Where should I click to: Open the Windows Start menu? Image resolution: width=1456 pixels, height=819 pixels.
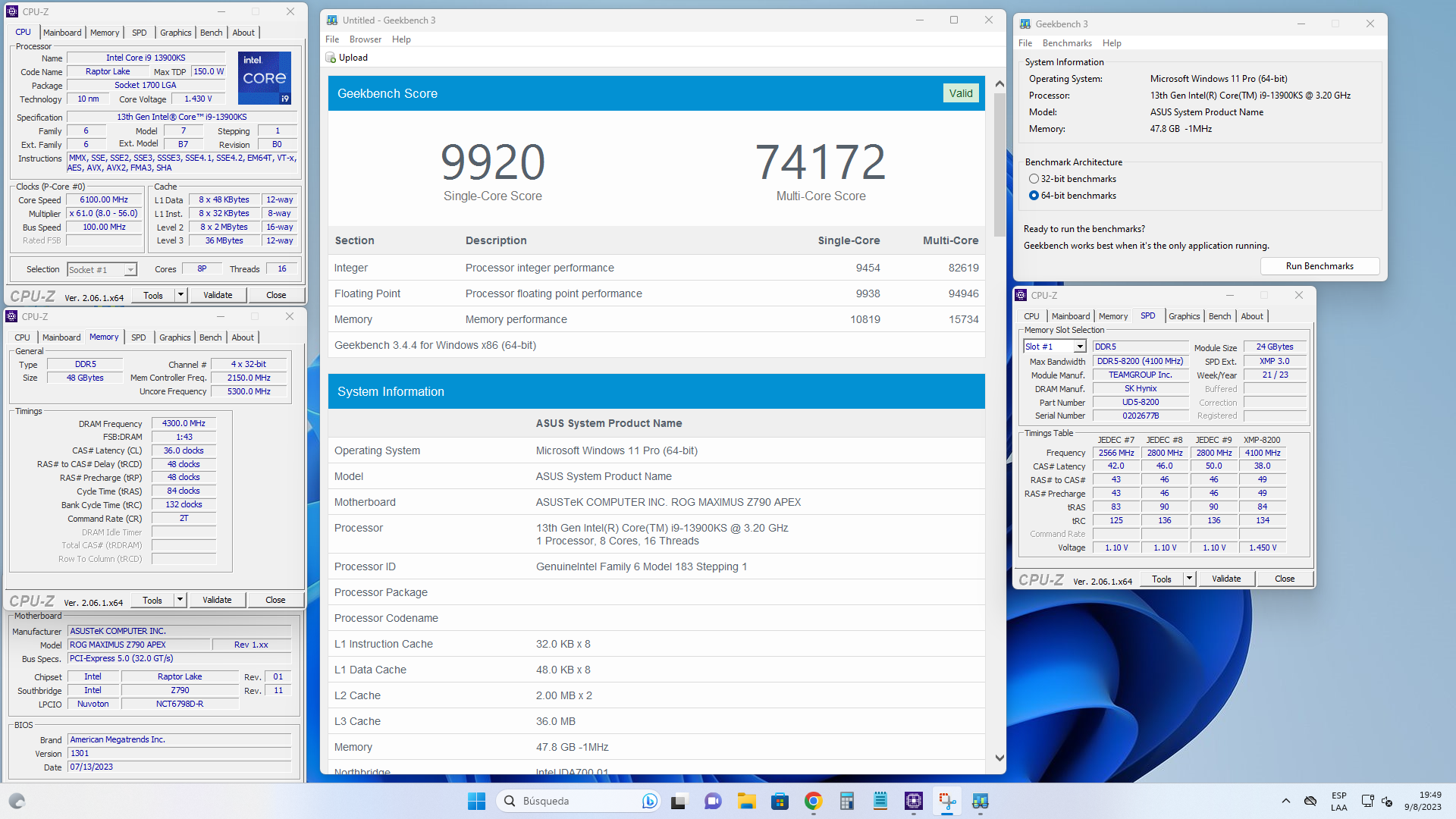pos(476,801)
